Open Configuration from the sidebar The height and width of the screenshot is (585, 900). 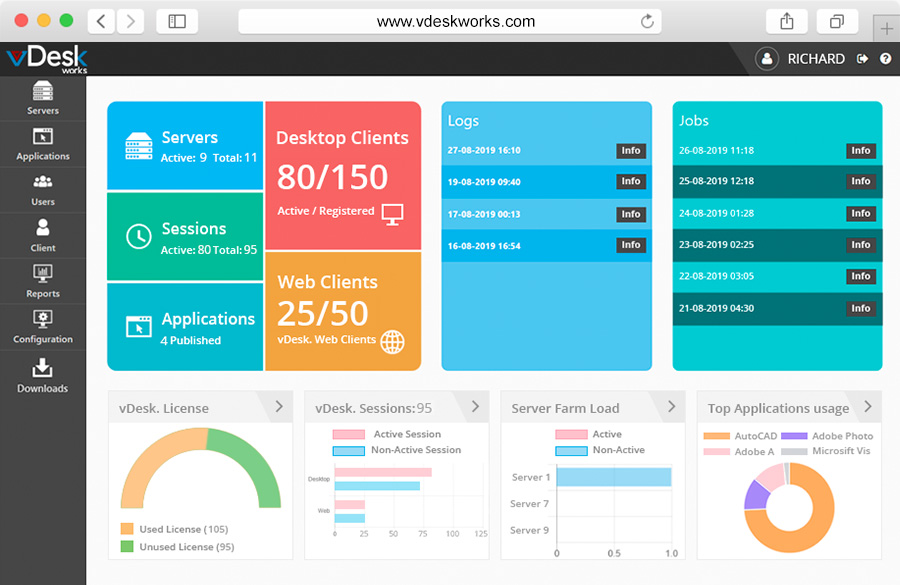pos(42,326)
